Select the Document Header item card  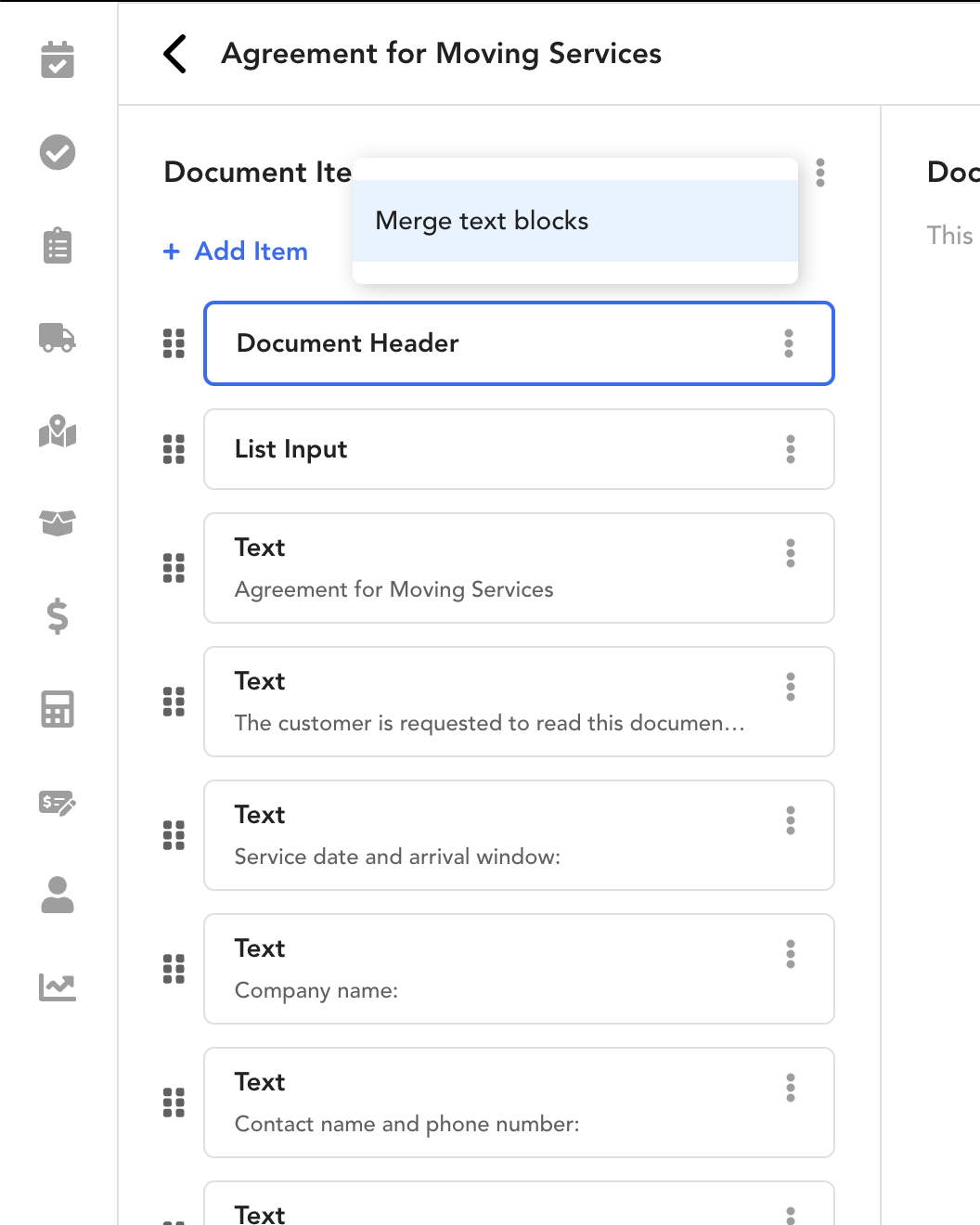pyautogui.click(x=519, y=343)
